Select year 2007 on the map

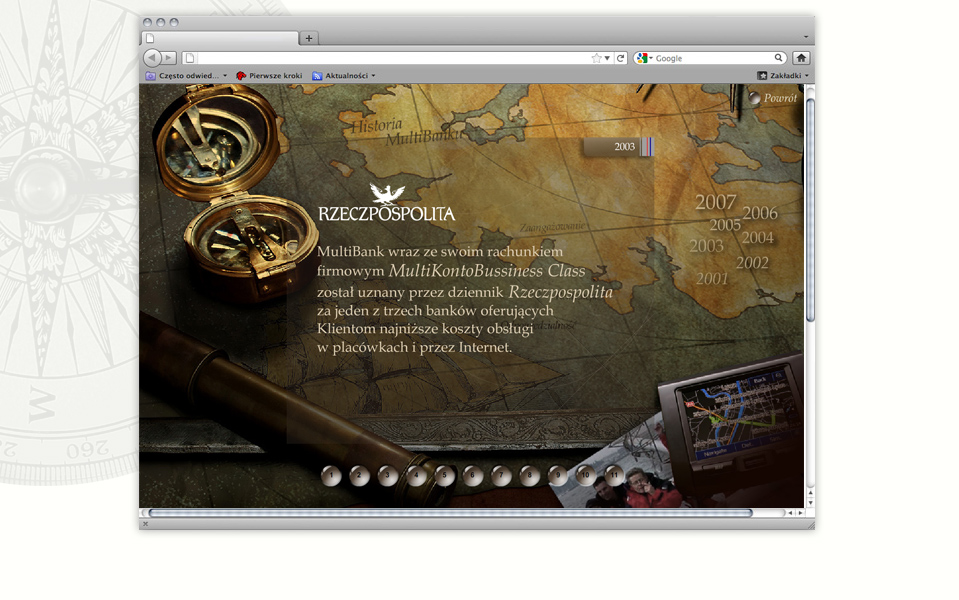coord(715,203)
